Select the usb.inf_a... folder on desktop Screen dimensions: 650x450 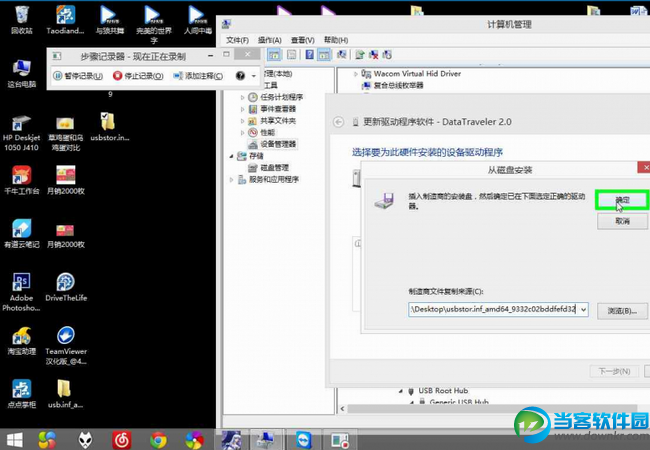click(x=65, y=394)
